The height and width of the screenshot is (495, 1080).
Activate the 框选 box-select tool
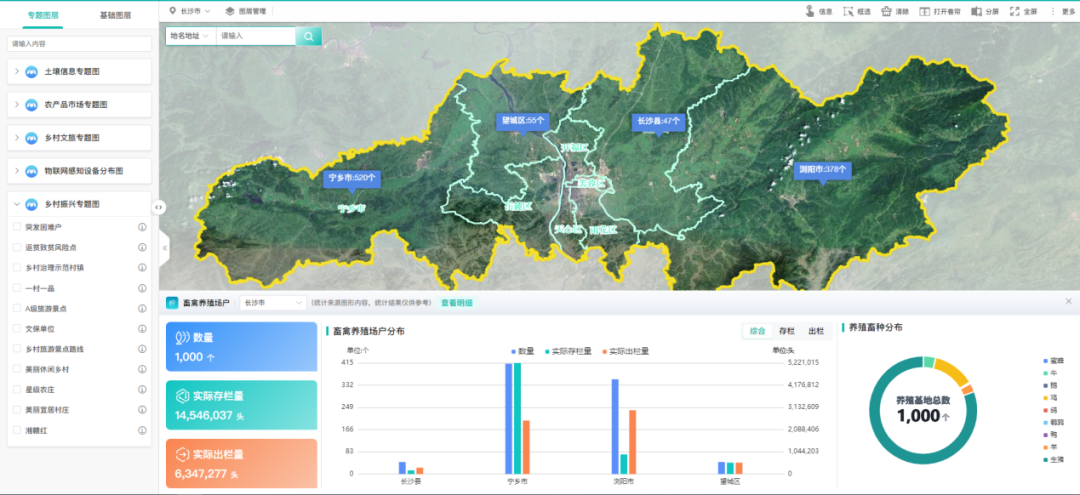[x=848, y=11]
